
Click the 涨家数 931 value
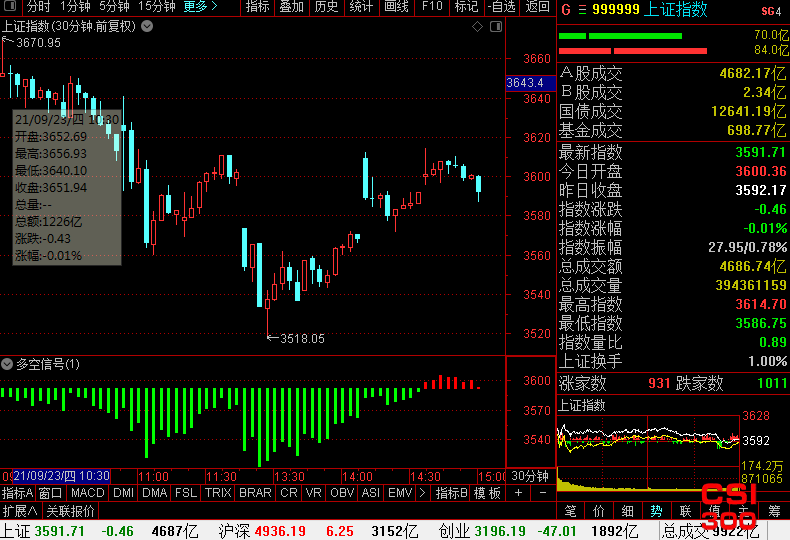point(659,383)
